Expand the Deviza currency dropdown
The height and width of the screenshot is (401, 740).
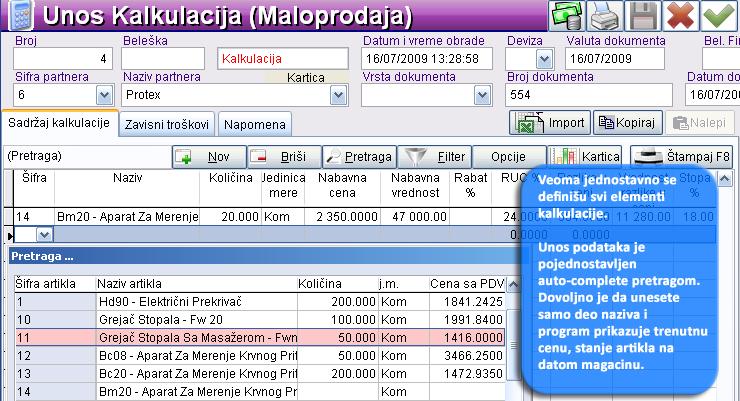coord(545,60)
